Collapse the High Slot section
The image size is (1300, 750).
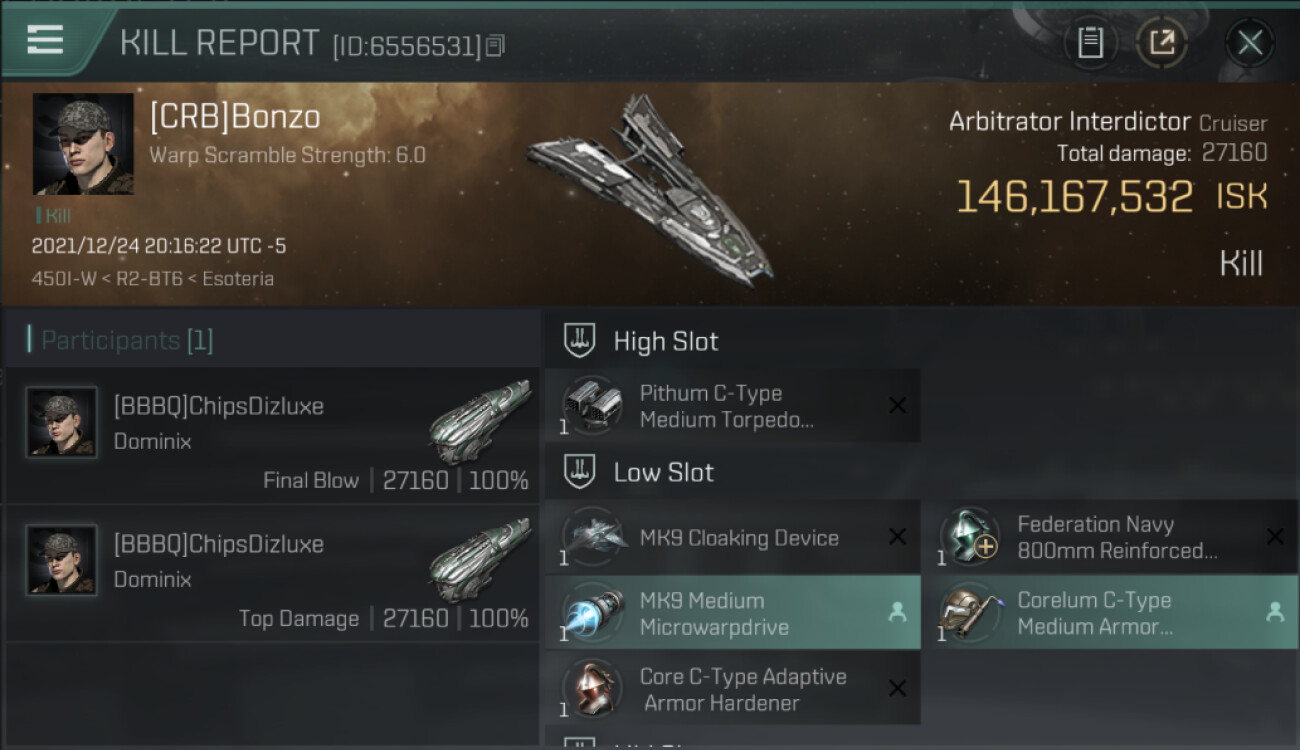point(665,341)
